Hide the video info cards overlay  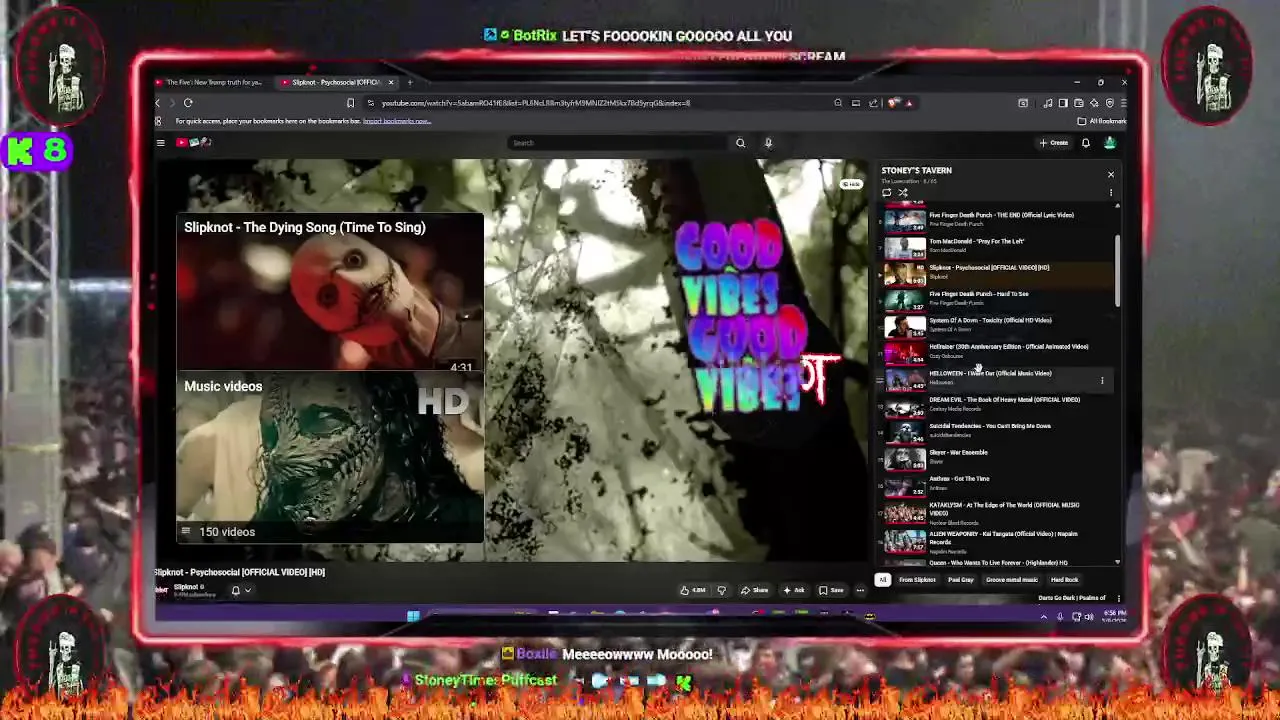(x=851, y=184)
